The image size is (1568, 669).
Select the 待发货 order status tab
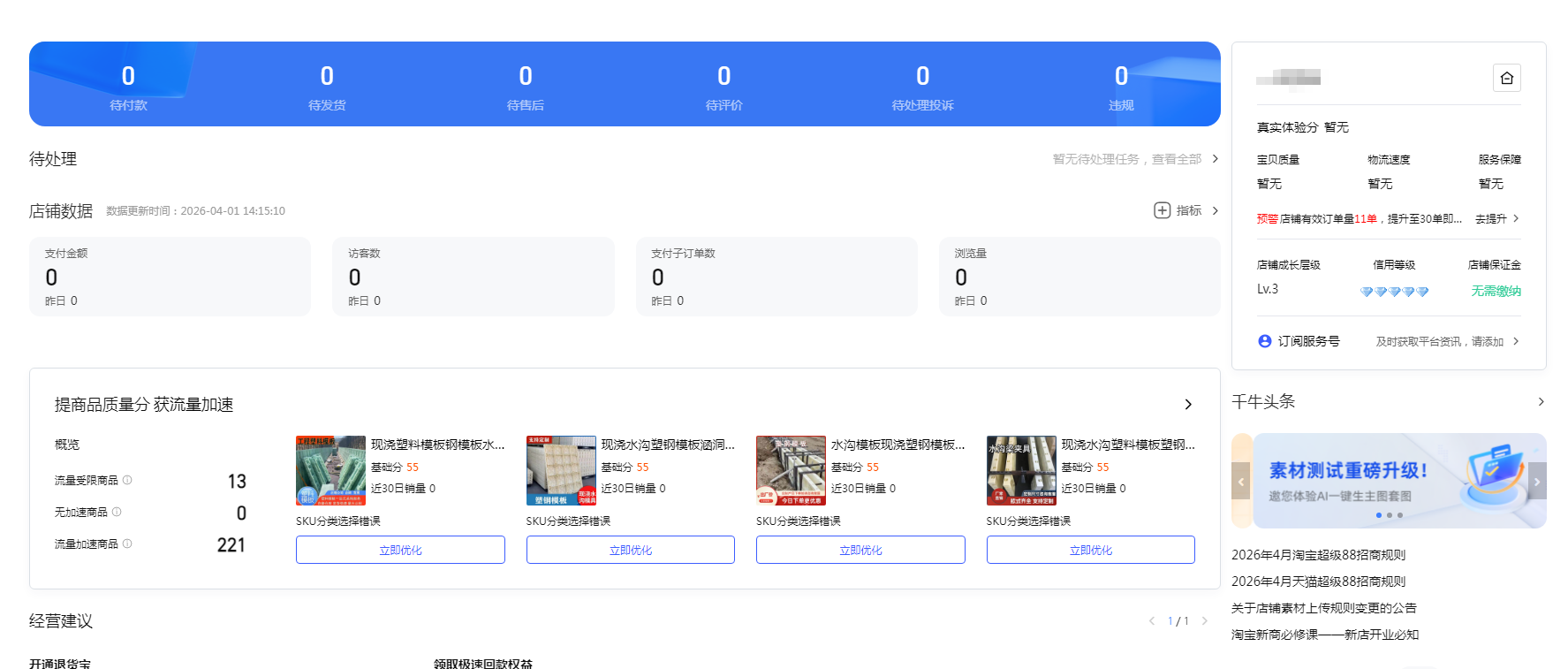(327, 87)
